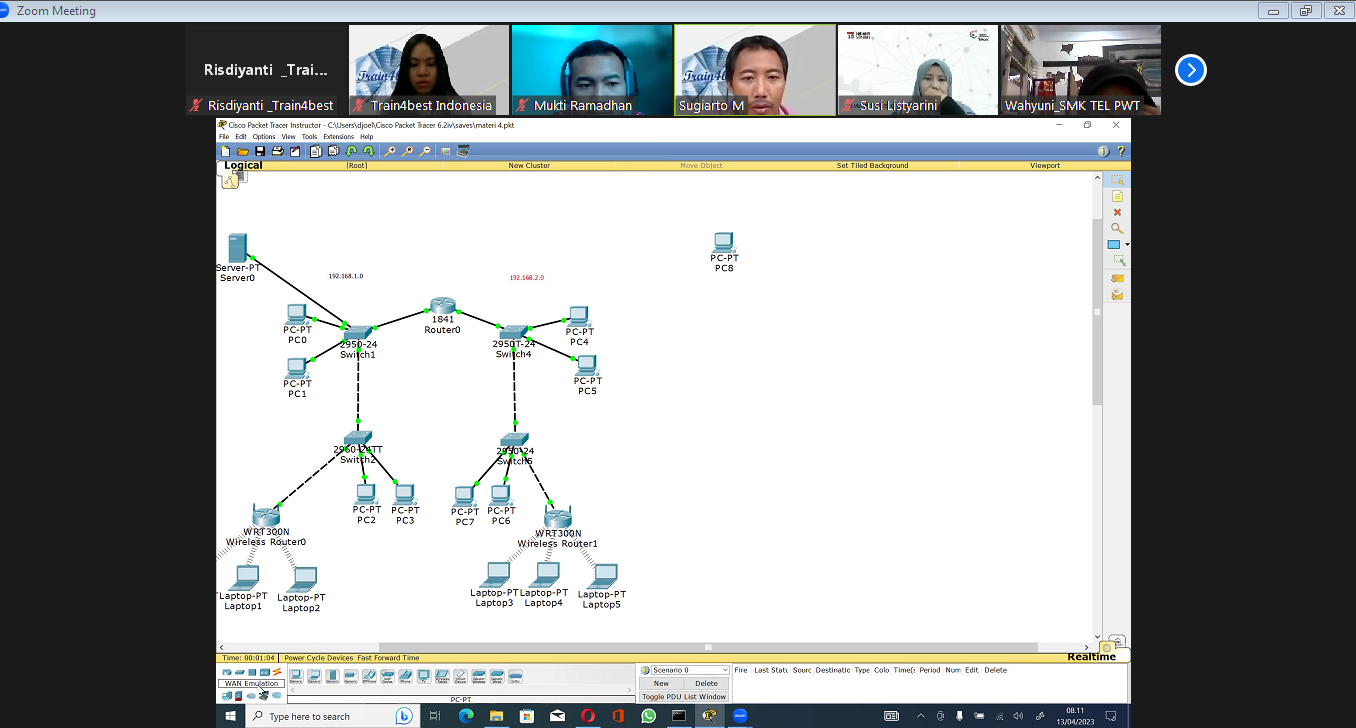Open the Scenario 0 dropdown
The width and height of the screenshot is (1356, 728).
point(685,670)
